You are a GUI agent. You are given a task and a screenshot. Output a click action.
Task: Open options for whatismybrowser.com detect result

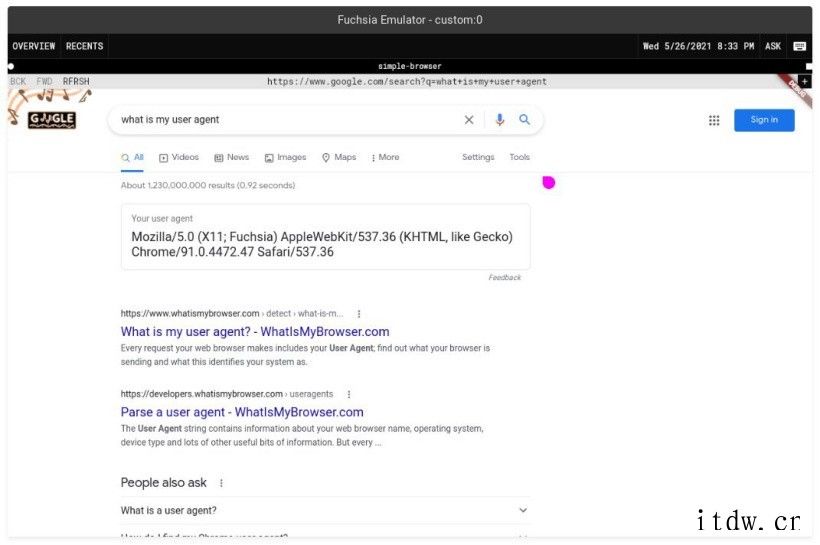coord(359,314)
